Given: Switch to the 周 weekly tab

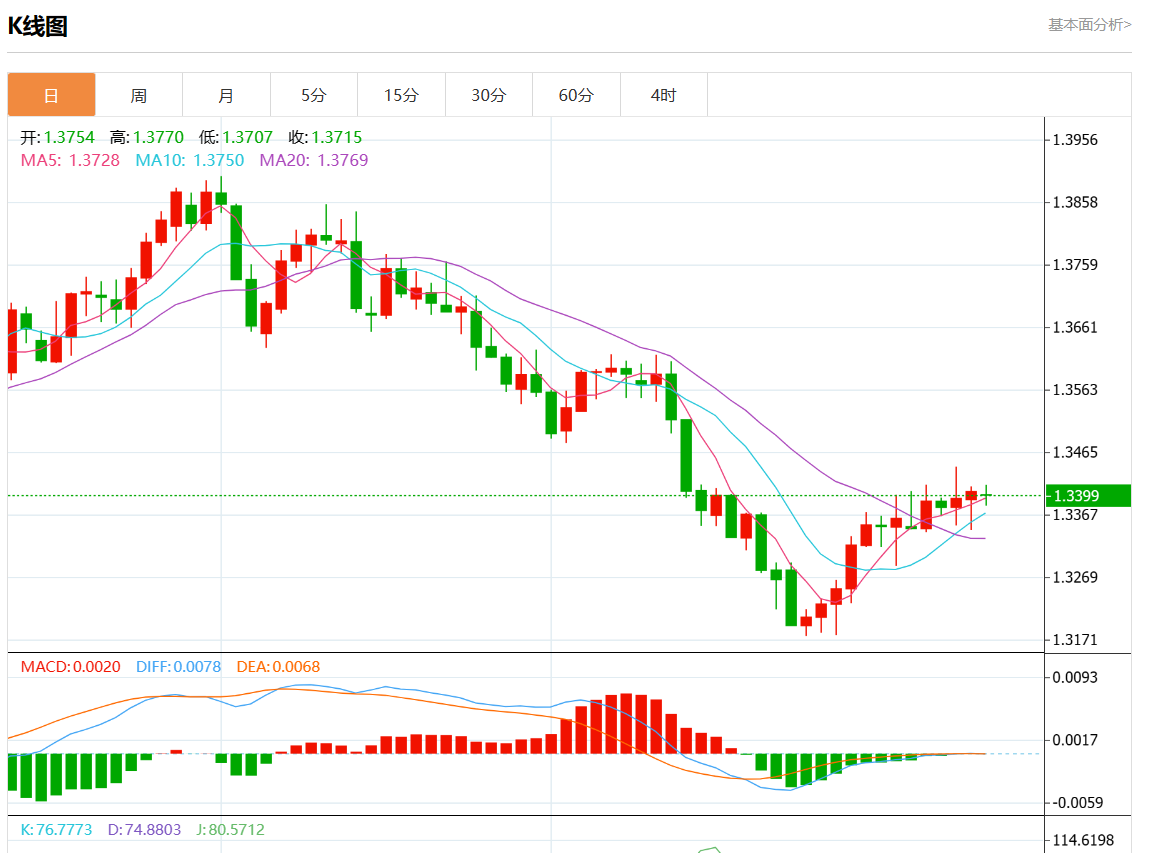Looking at the screenshot, I should [x=139, y=95].
